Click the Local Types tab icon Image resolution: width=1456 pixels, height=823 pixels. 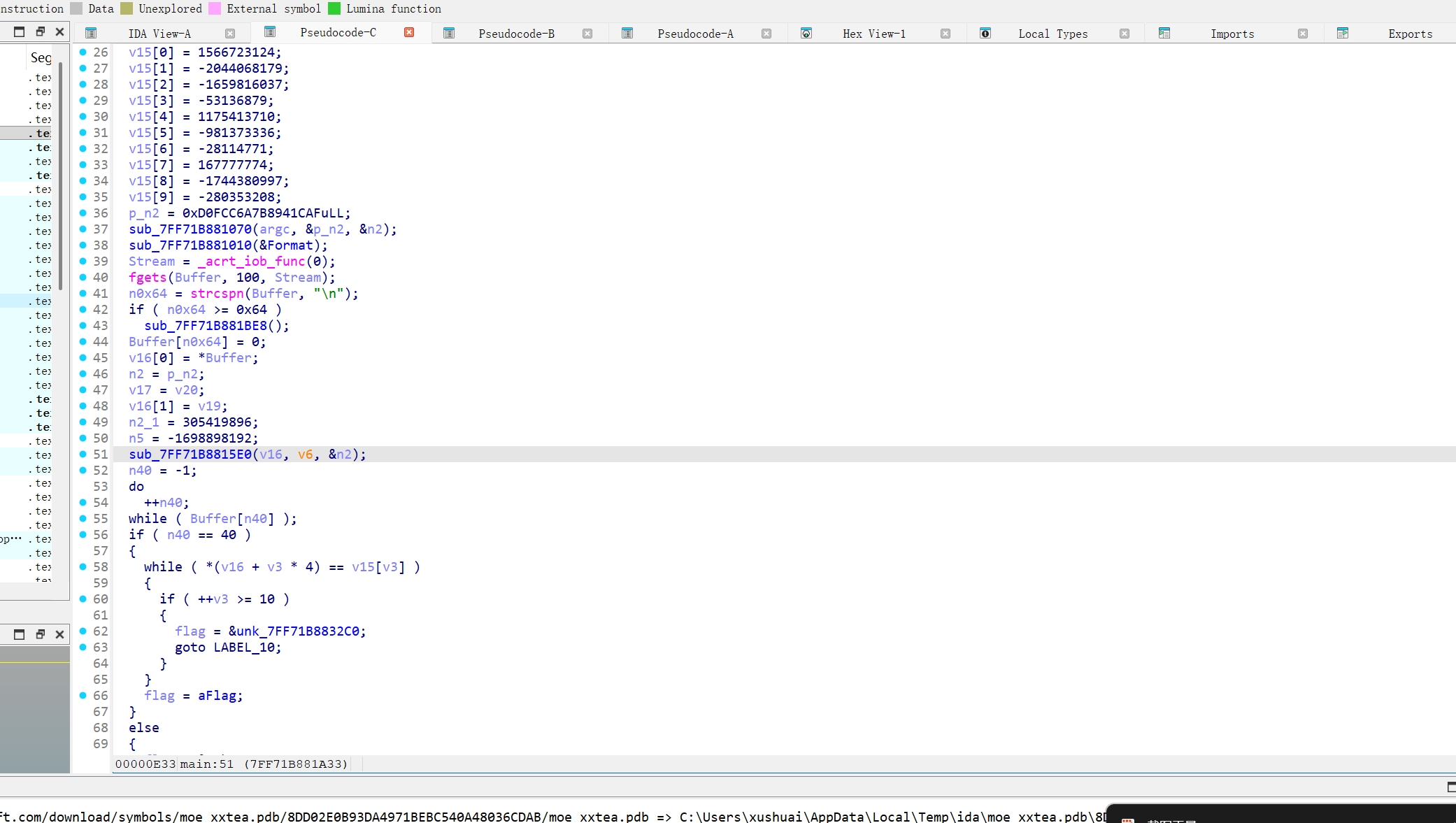click(x=985, y=34)
